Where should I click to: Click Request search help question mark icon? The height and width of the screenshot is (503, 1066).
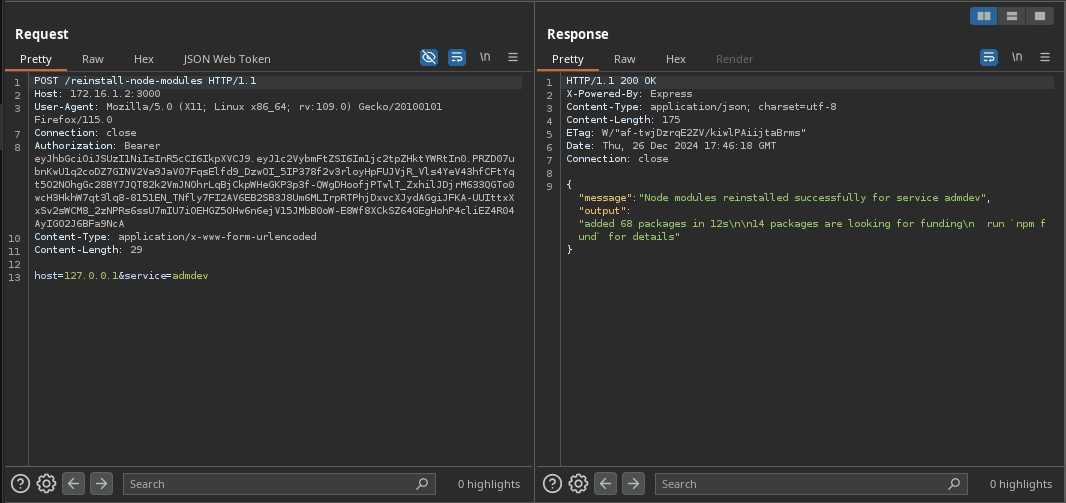click(19, 484)
